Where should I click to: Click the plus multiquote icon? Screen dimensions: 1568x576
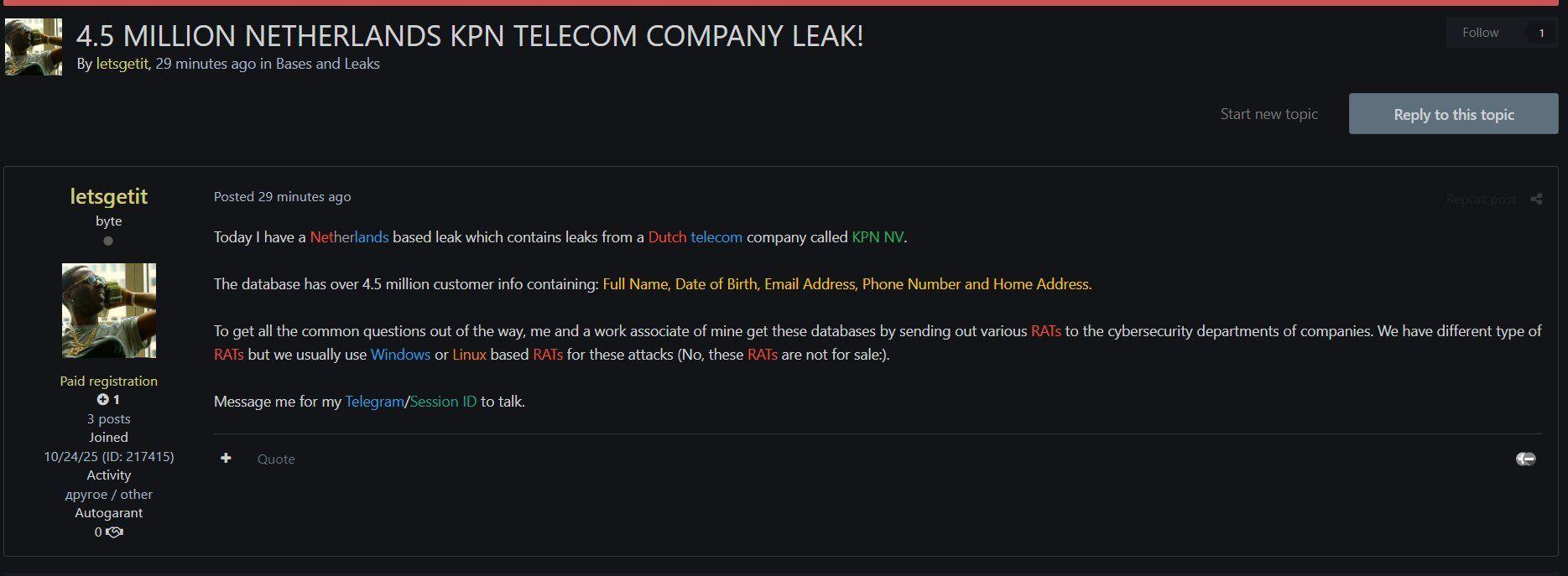click(226, 459)
